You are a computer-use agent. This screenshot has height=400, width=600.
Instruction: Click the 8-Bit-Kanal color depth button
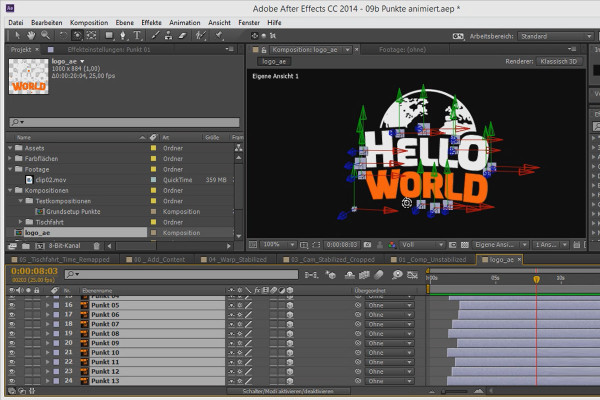64,246
